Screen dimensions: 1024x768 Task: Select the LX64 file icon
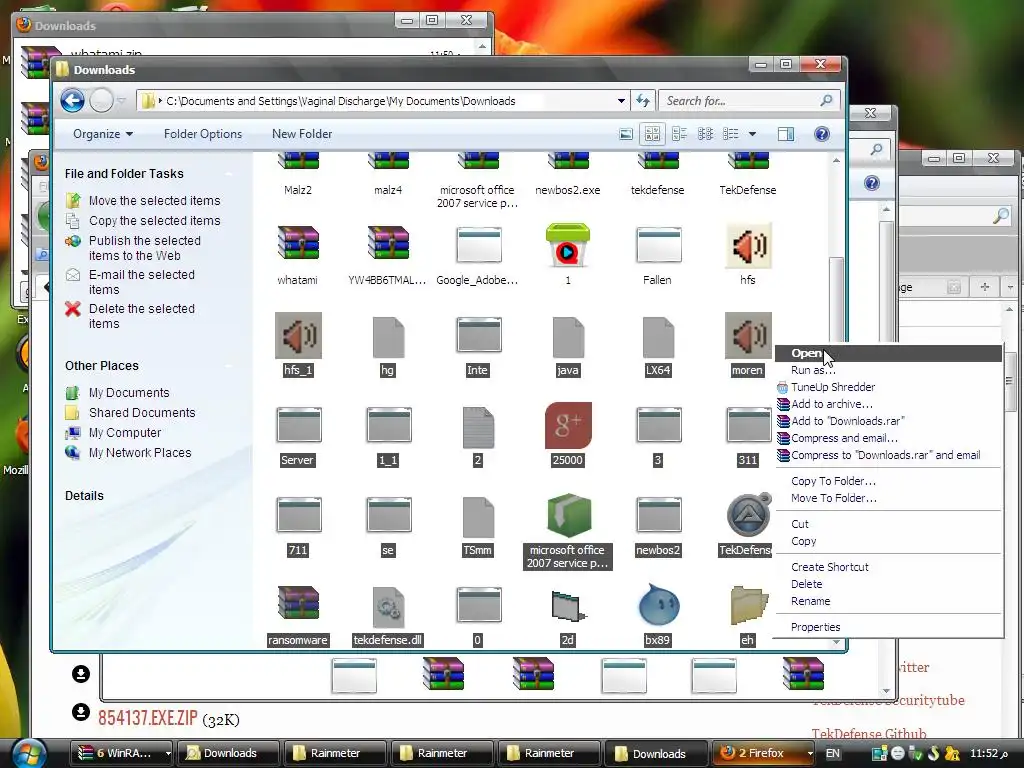(658, 337)
